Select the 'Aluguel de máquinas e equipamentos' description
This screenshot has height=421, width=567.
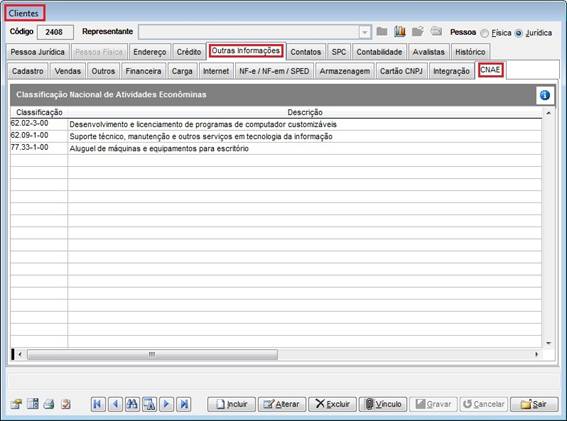pyautogui.click(x=304, y=148)
